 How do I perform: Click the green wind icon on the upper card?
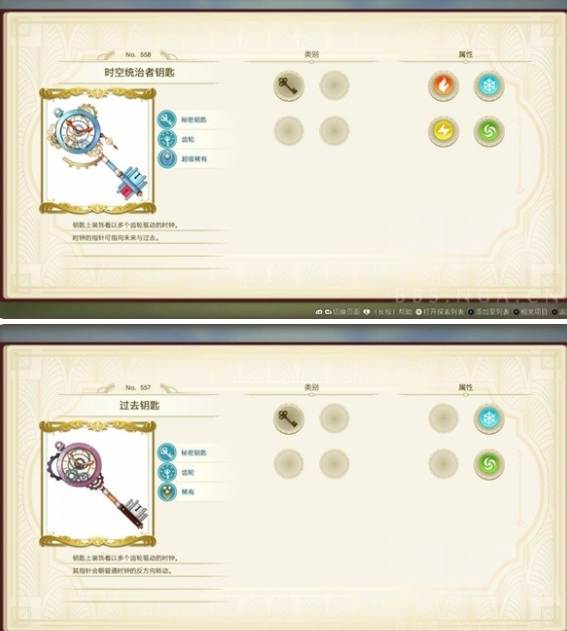click(489, 131)
